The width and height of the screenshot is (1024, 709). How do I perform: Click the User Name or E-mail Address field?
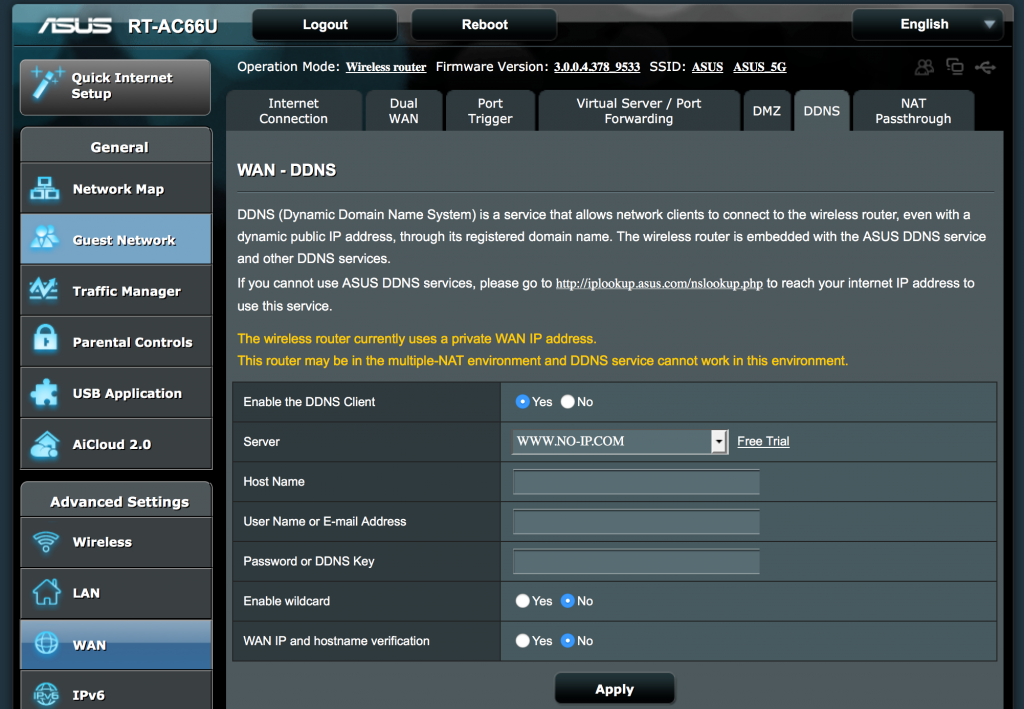tap(636, 522)
